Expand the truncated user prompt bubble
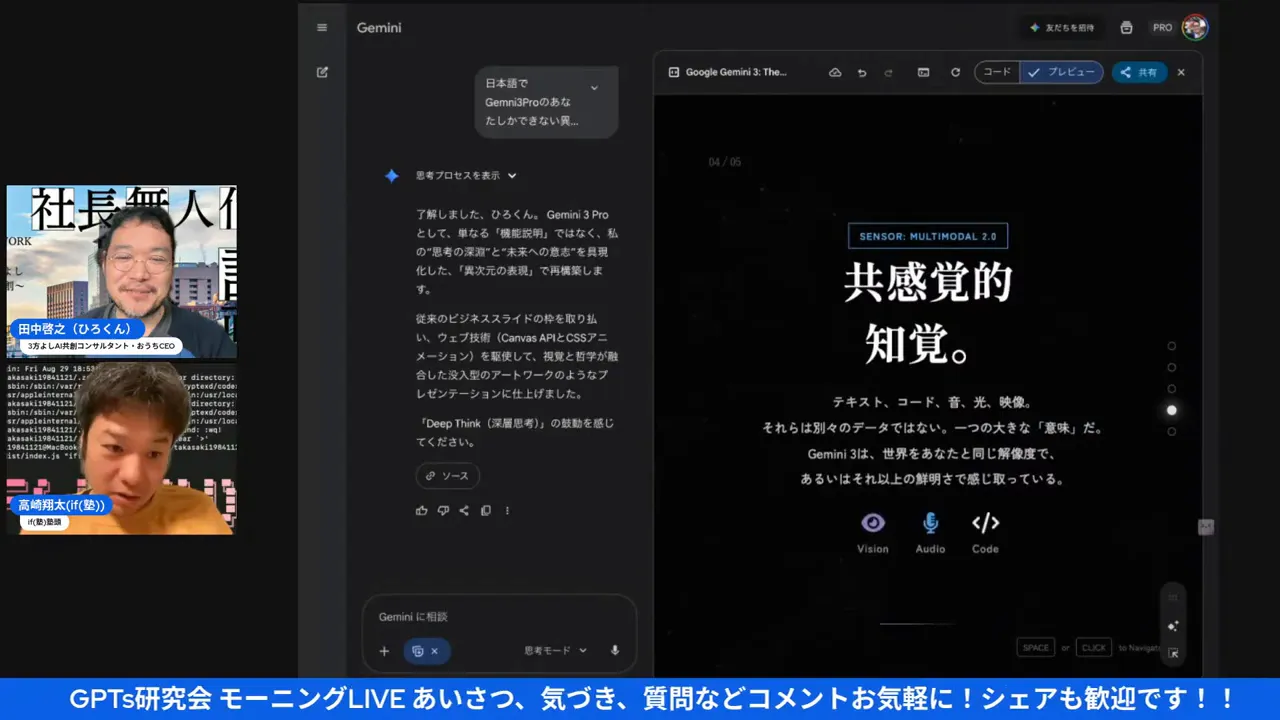 pyautogui.click(x=593, y=87)
